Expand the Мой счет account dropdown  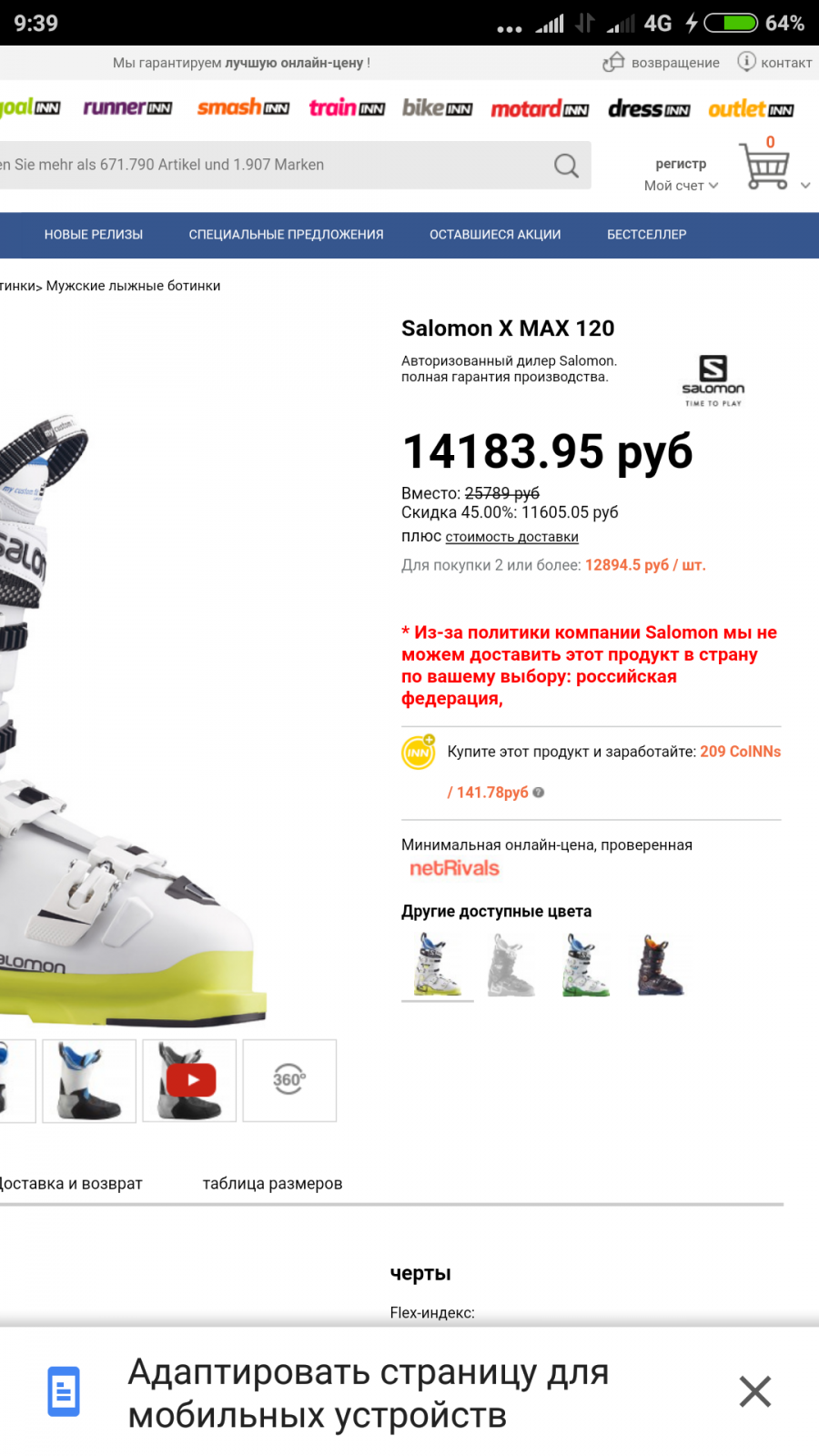(x=681, y=186)
